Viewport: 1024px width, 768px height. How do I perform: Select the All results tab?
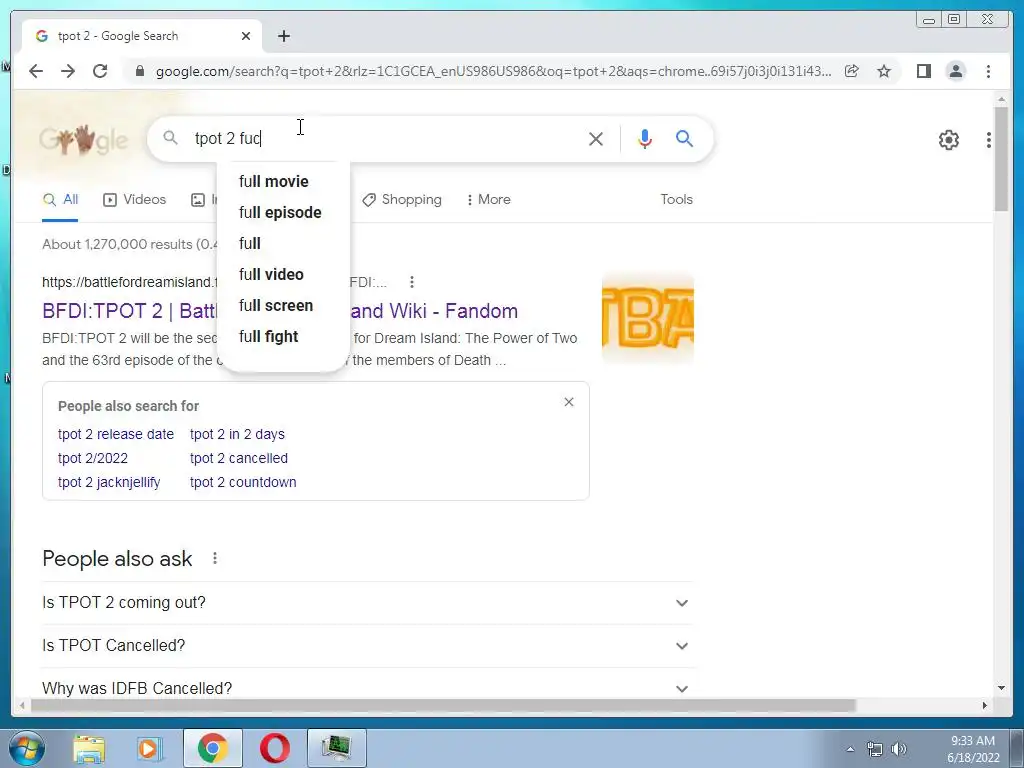click(x=60, y=200)
